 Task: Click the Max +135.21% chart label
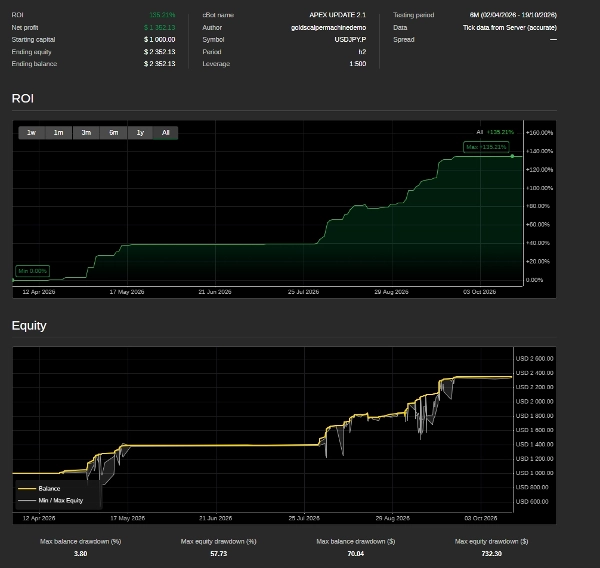point(486,147)
